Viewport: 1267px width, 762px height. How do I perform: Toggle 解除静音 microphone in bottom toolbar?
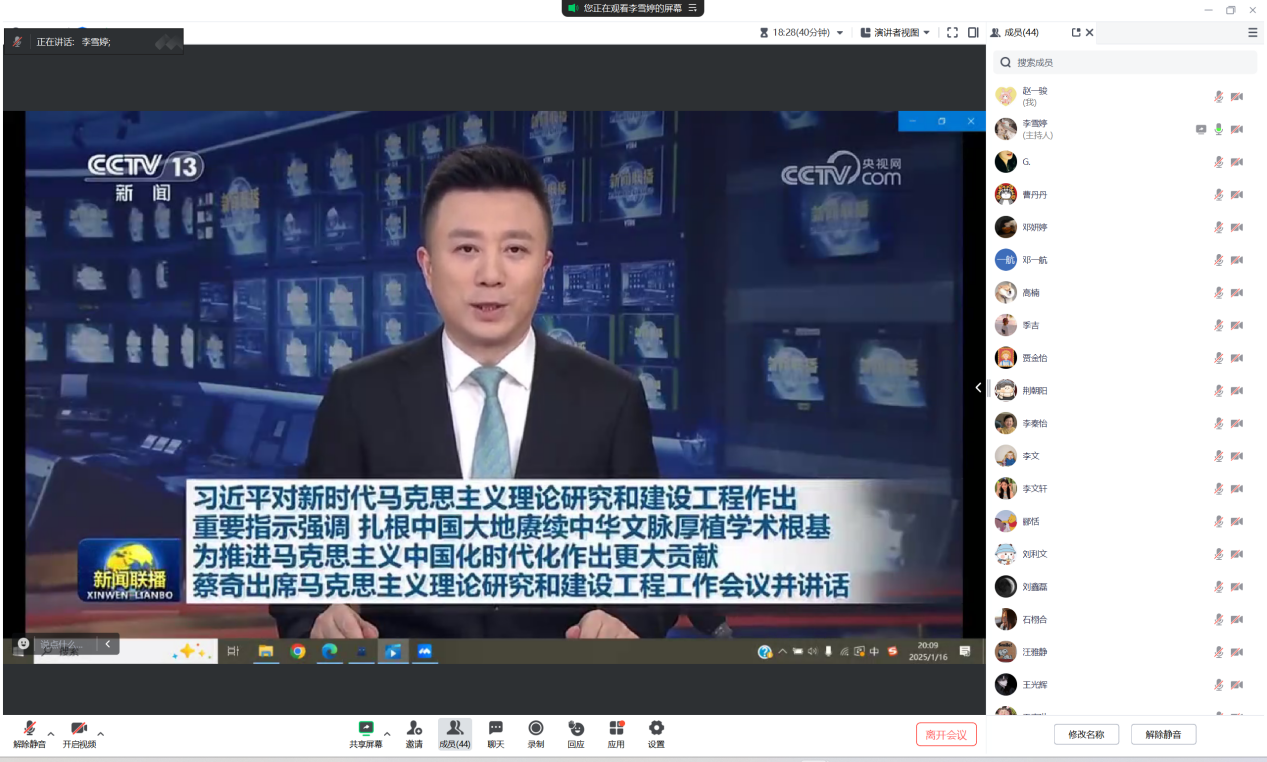pos(30,729)
